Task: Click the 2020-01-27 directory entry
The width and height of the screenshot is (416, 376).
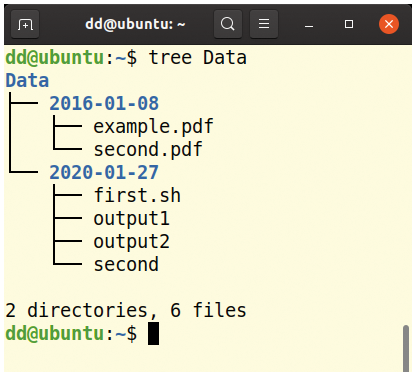Action: 104,172
